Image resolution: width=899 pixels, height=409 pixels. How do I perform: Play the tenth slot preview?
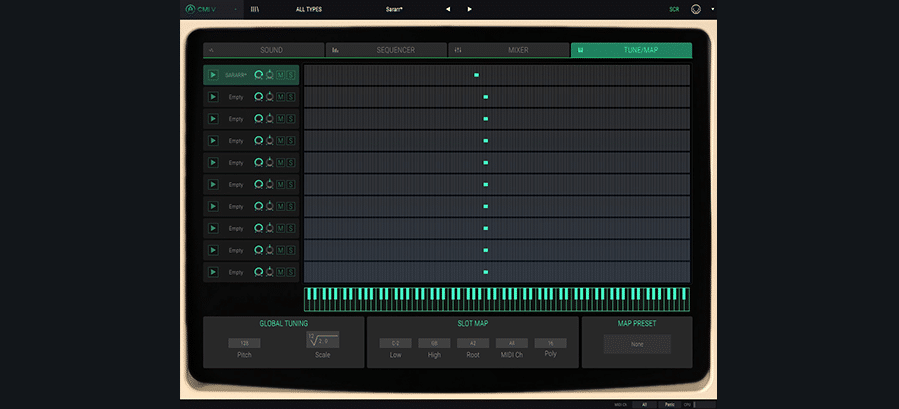point(213,272)
